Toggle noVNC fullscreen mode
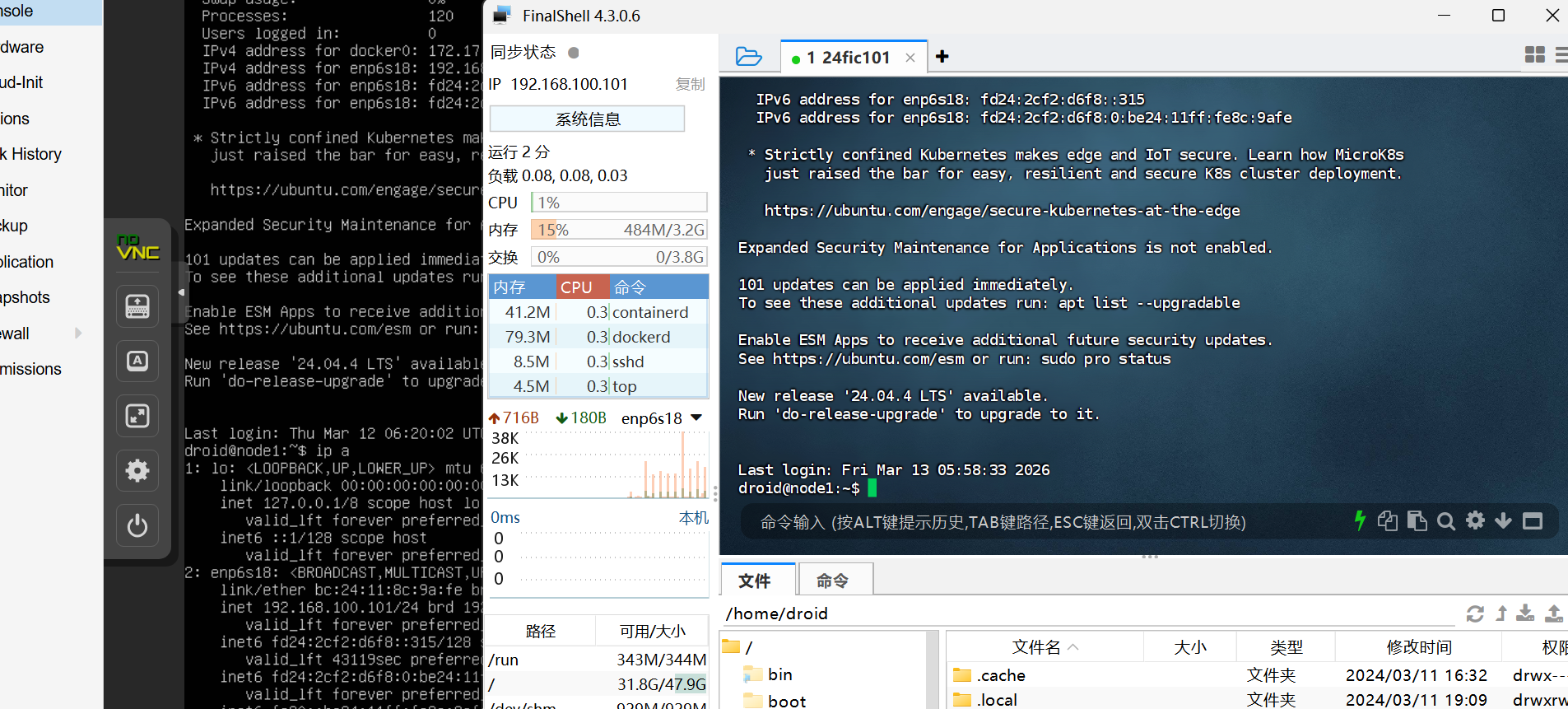This screenshot has height=709, width=1568. (137, 416)
